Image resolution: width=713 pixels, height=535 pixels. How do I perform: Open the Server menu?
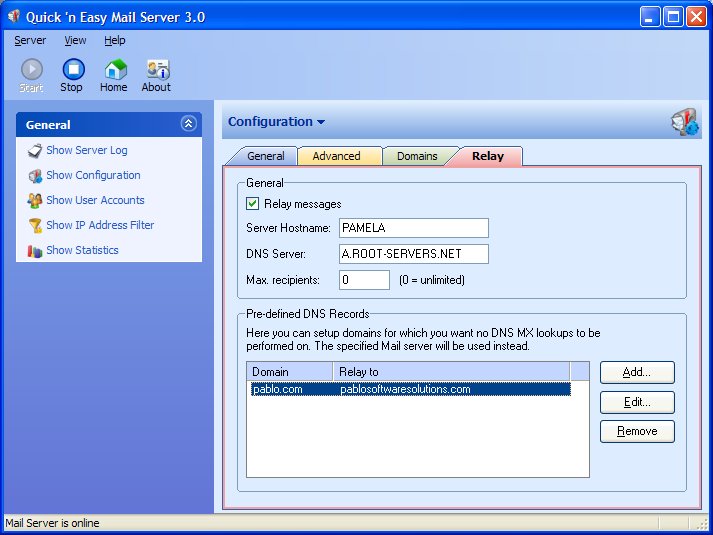point(30,40)
